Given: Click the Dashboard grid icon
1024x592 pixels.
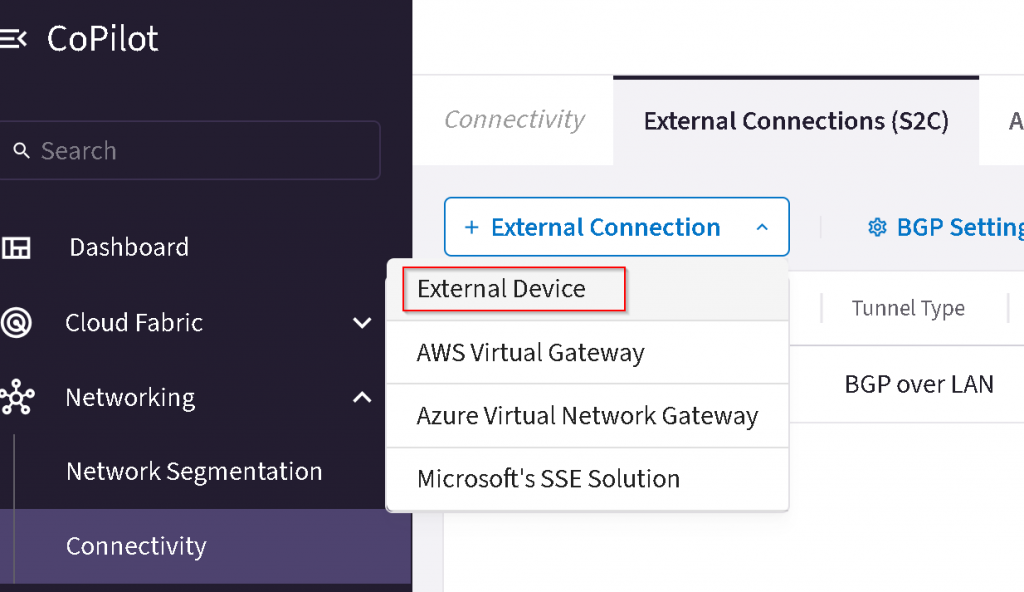Looking at the screenshot, I should click(x=15, y=247).
